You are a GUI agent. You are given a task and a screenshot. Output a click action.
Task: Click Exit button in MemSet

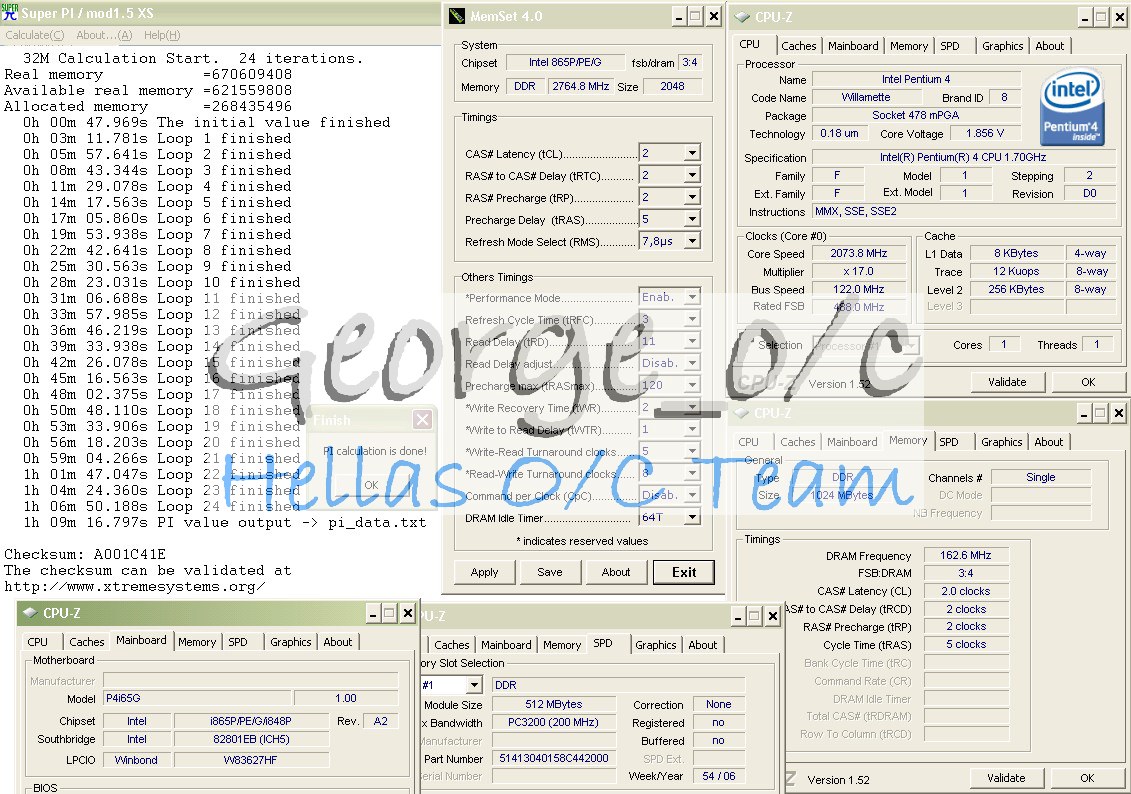pyautogui.click(x=684, y=572)
